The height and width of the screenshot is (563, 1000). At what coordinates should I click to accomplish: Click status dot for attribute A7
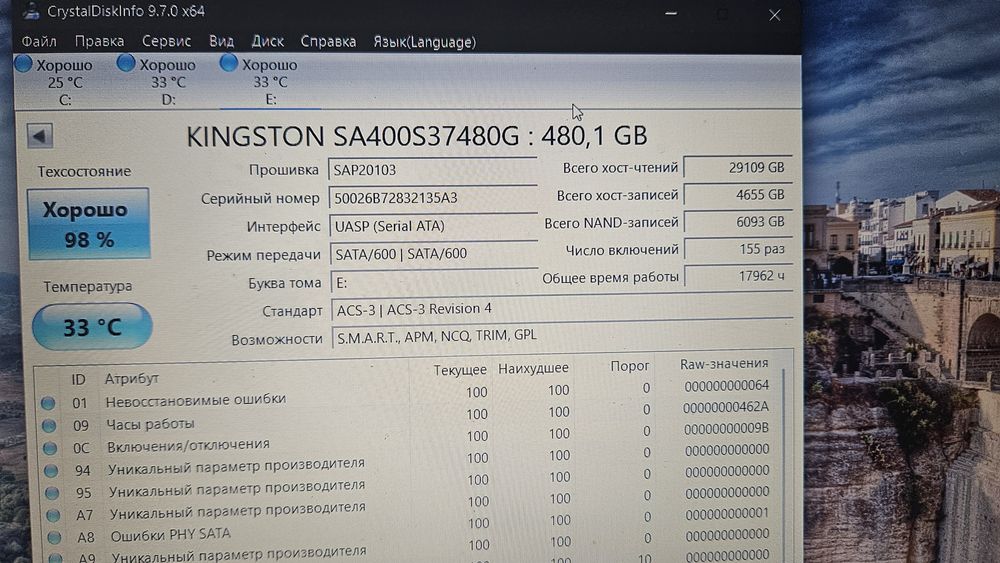[54, 515]
